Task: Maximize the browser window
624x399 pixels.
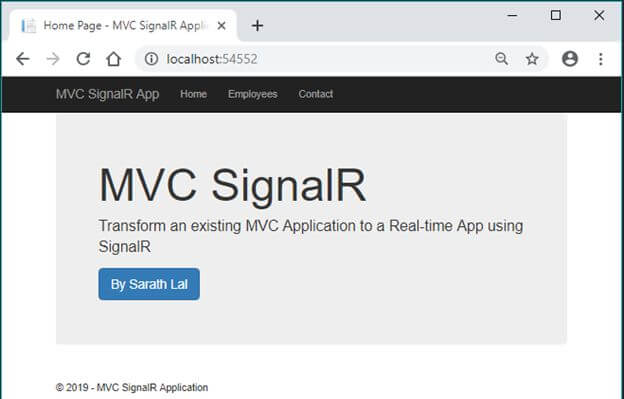Action: (556, 16)
